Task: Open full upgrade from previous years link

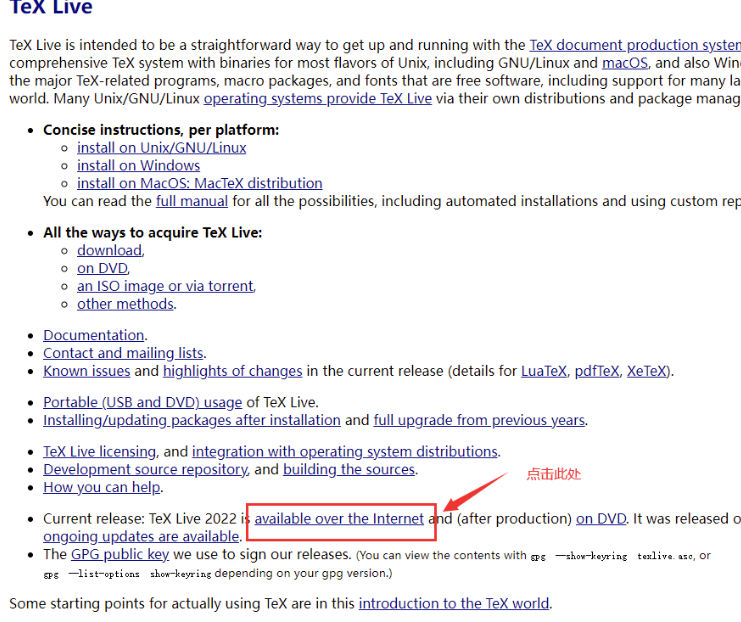Action: [x=479, y=420]
